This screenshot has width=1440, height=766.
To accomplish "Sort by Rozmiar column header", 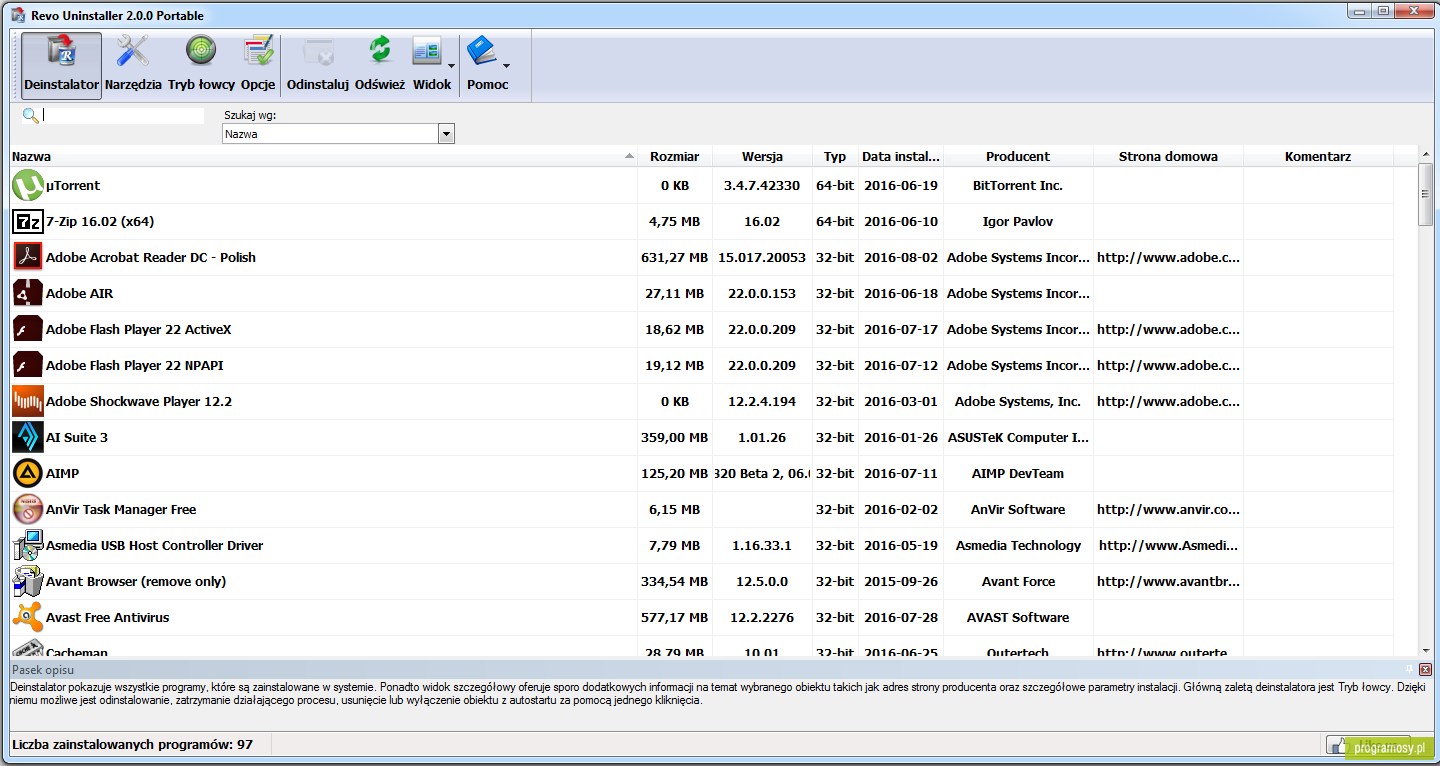I will point(675,156).
